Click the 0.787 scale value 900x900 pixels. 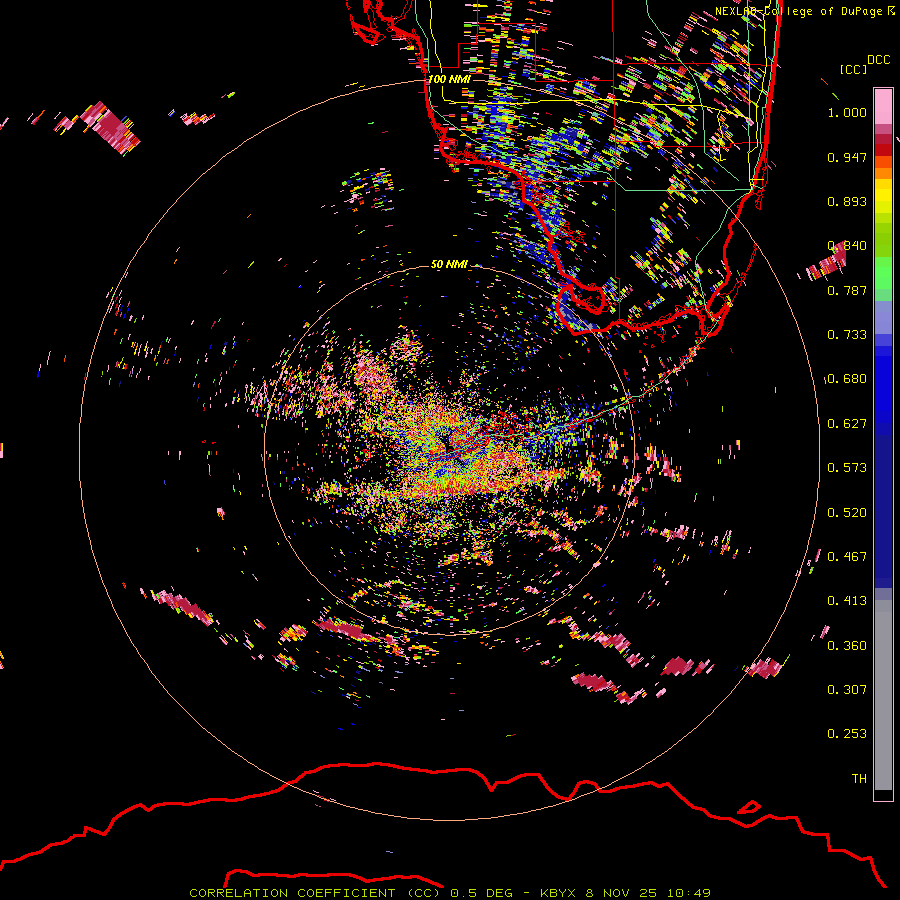tap(847, 290)
